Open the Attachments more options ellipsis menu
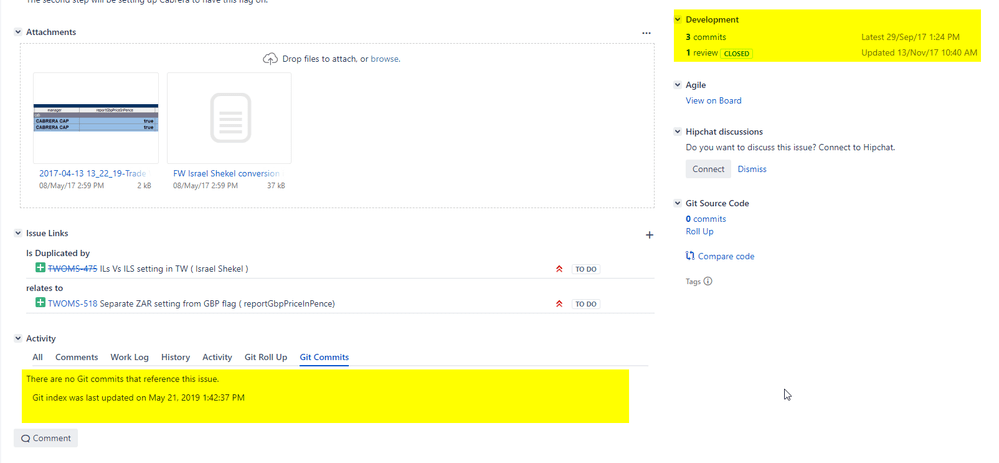 pyautogui.click(x=646, y=32)
